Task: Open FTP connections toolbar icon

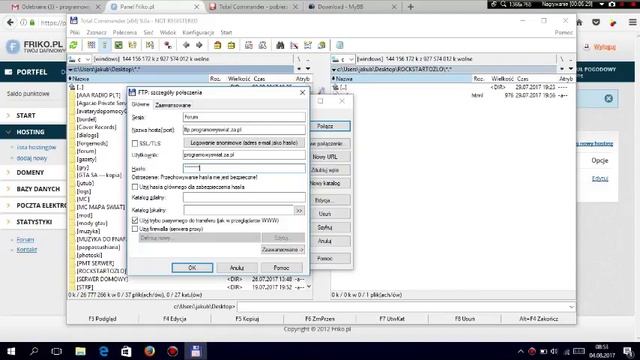Action: pos(249,45)
